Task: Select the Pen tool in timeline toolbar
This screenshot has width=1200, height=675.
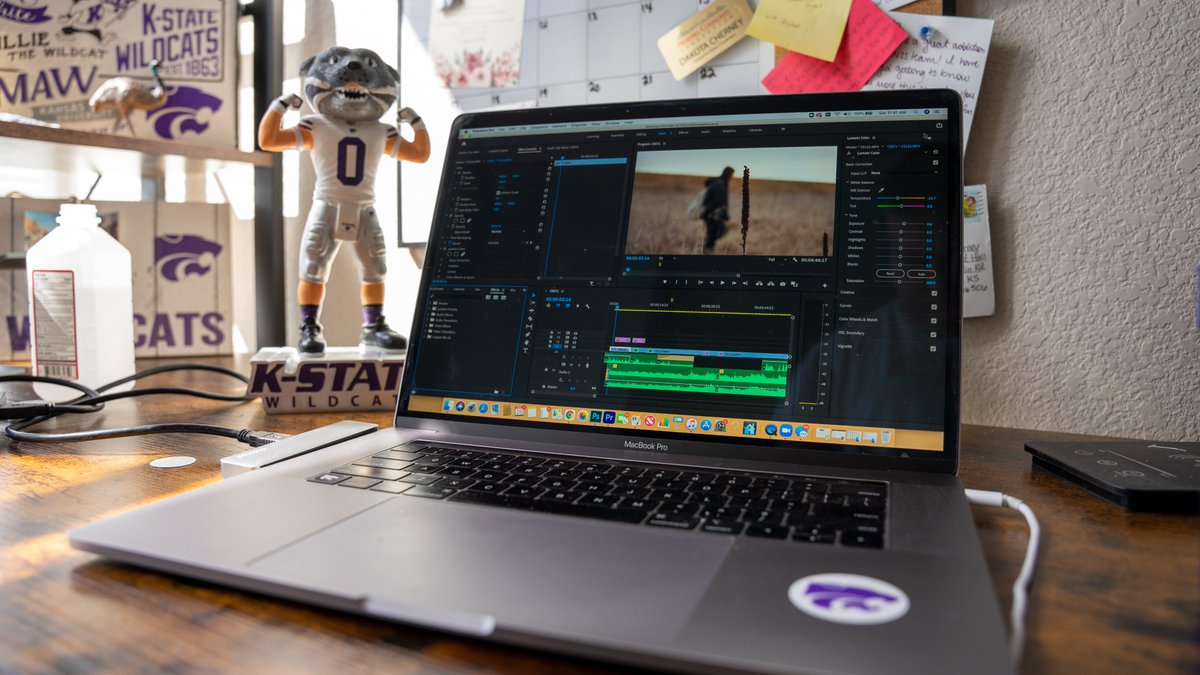Action: pyautogui.click(x=528, y=334)
